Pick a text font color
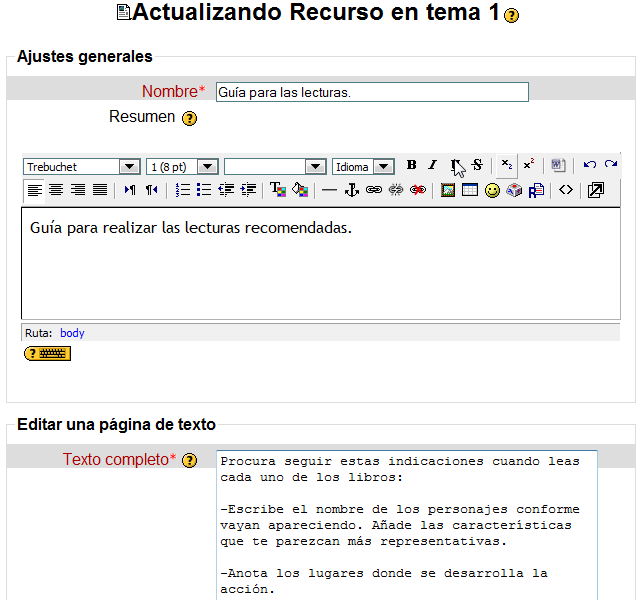This screenshot has width=644, height=600. pos(277,190)
